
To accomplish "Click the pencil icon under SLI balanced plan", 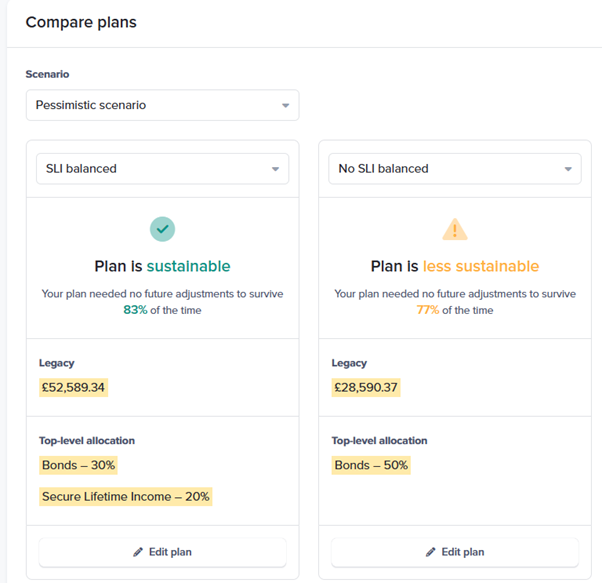I will [138, 552].
